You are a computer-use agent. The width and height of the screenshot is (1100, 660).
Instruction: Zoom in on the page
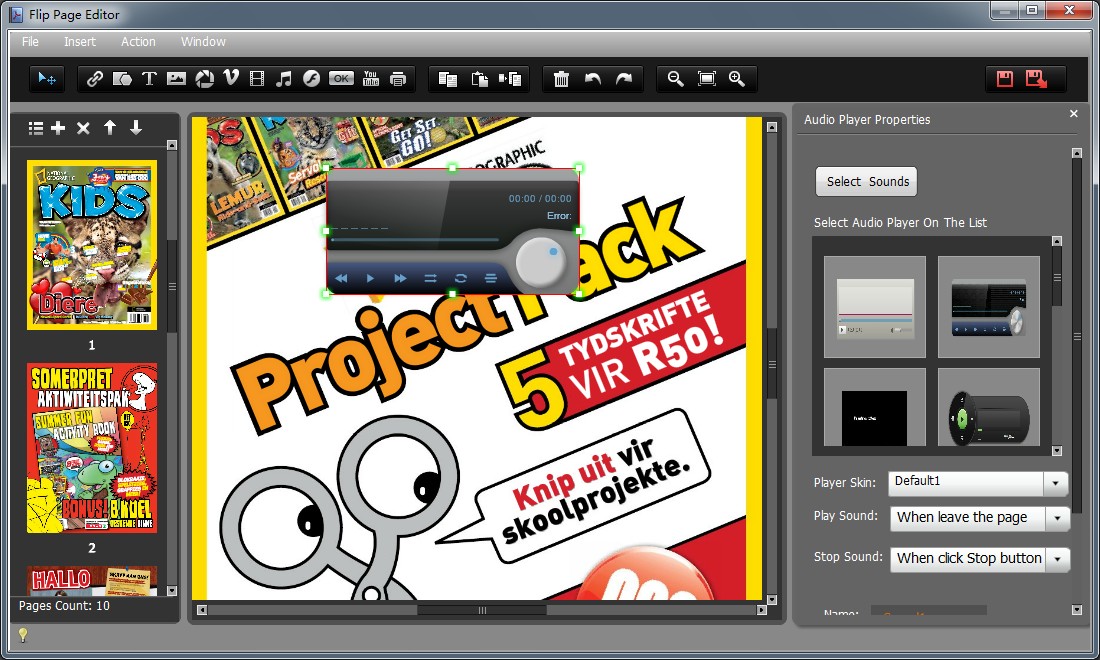coord(737,79)
